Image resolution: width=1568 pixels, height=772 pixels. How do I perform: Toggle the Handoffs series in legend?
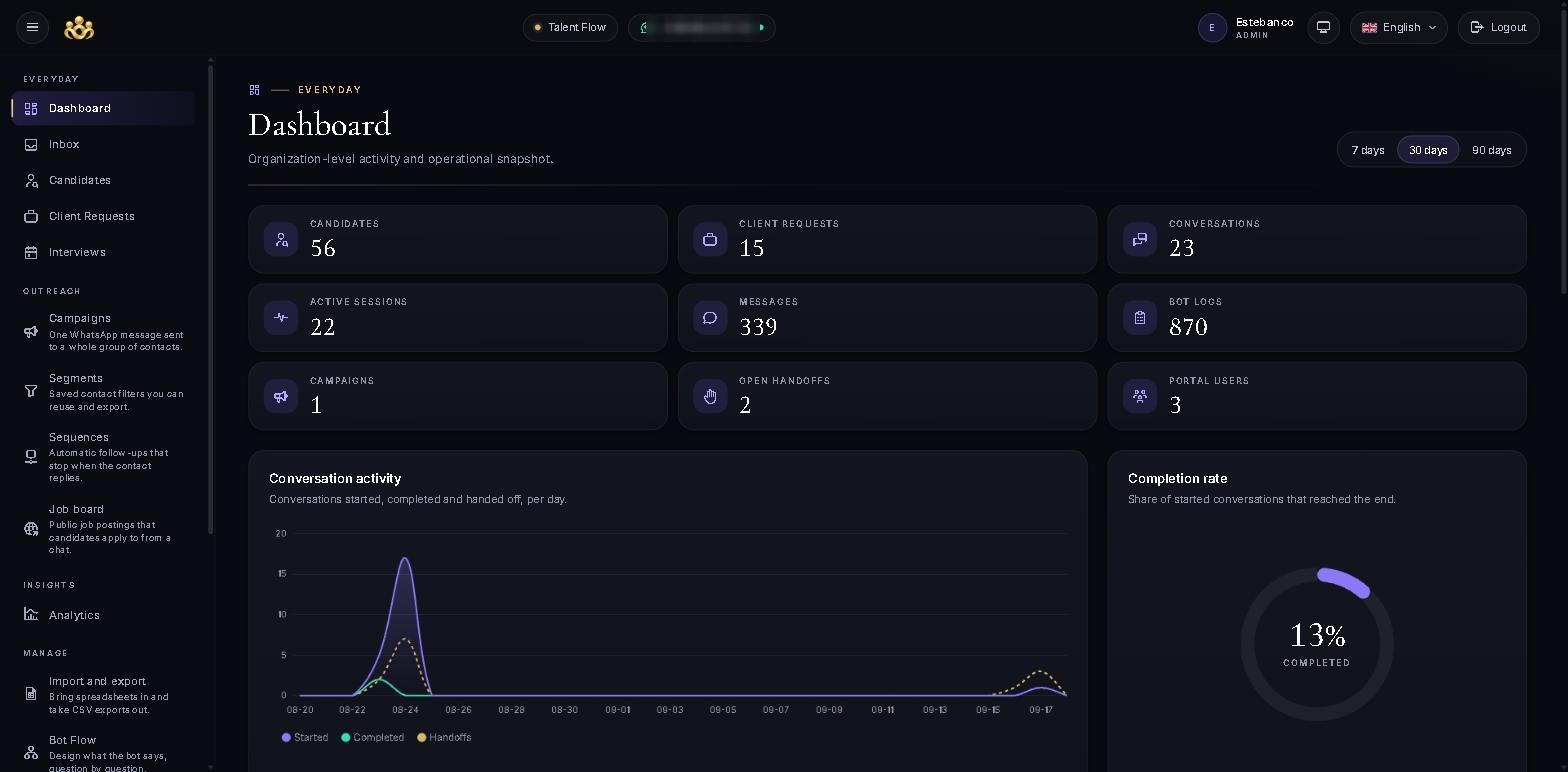(x=444, y=737)
